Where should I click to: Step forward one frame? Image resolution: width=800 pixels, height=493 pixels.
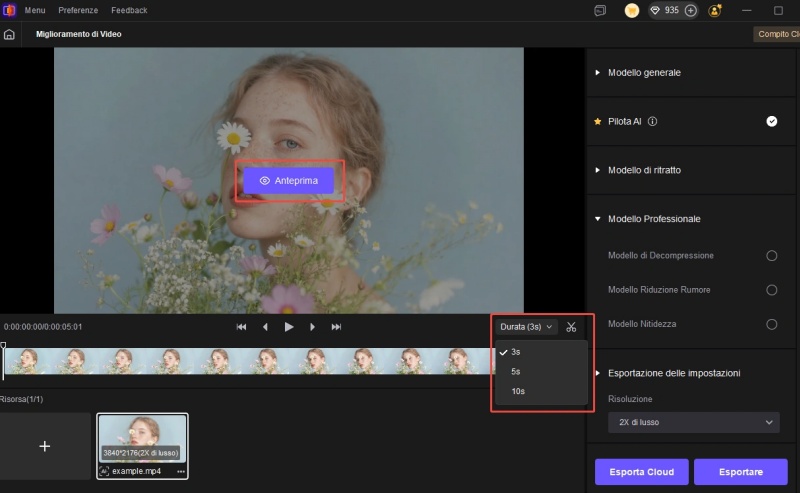(x=312, y=327)
